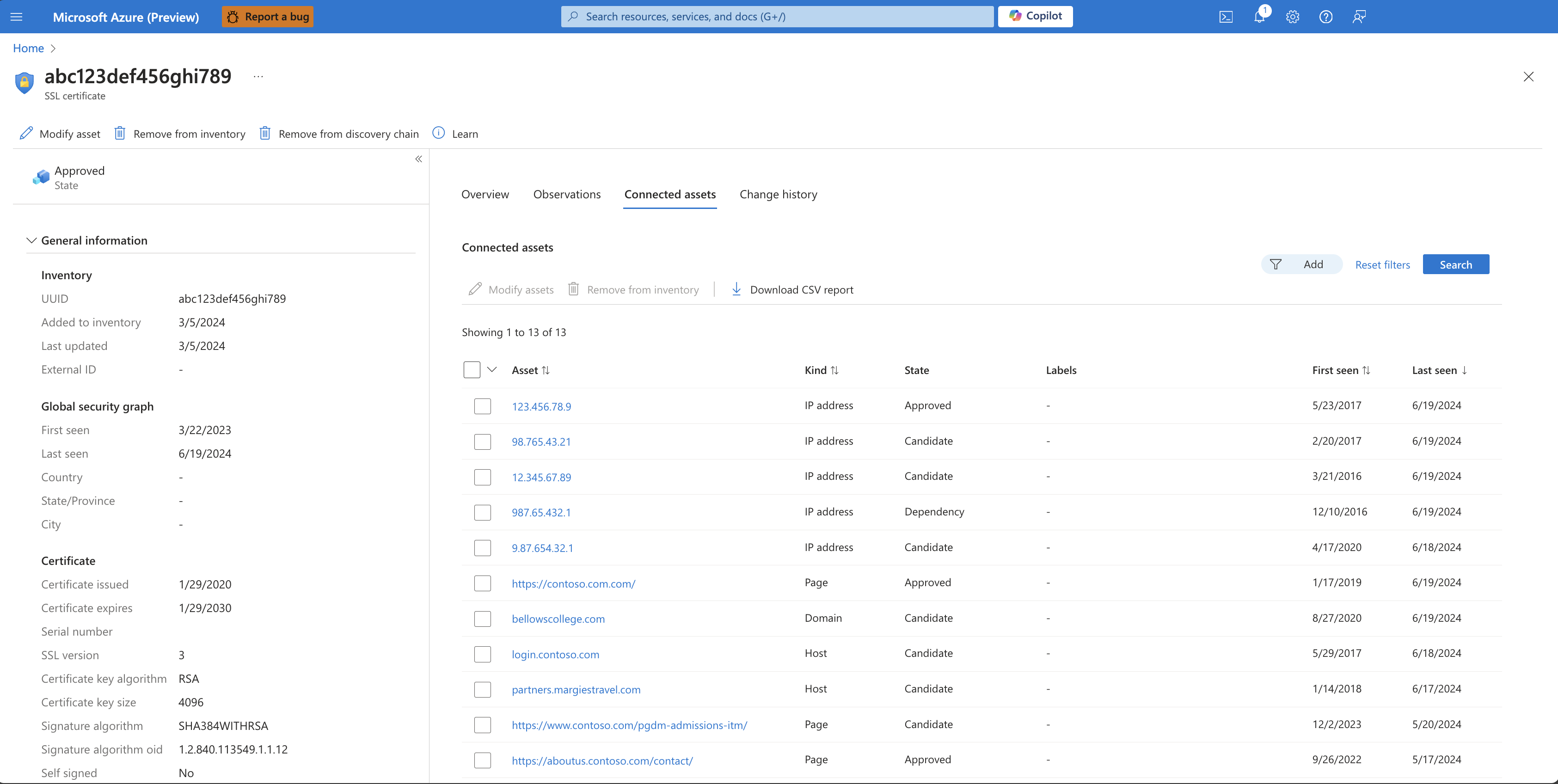Open the help question mark icon
Image resolution: width=1558 pixels, height=784 pixels.
tap(1326, 17)
